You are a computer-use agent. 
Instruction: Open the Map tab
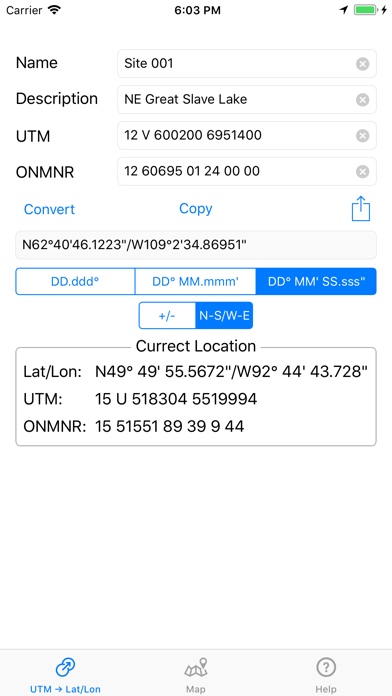click(196, 676)
